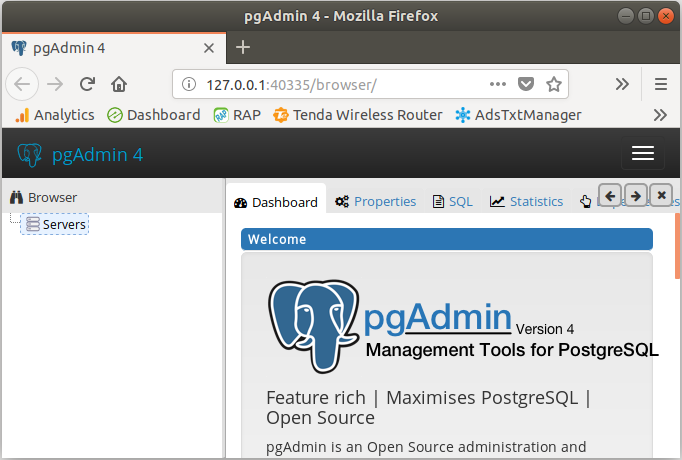Click the dashboard vertical scrollbar
The image size is (682, 460).
[x=677, y=246]
